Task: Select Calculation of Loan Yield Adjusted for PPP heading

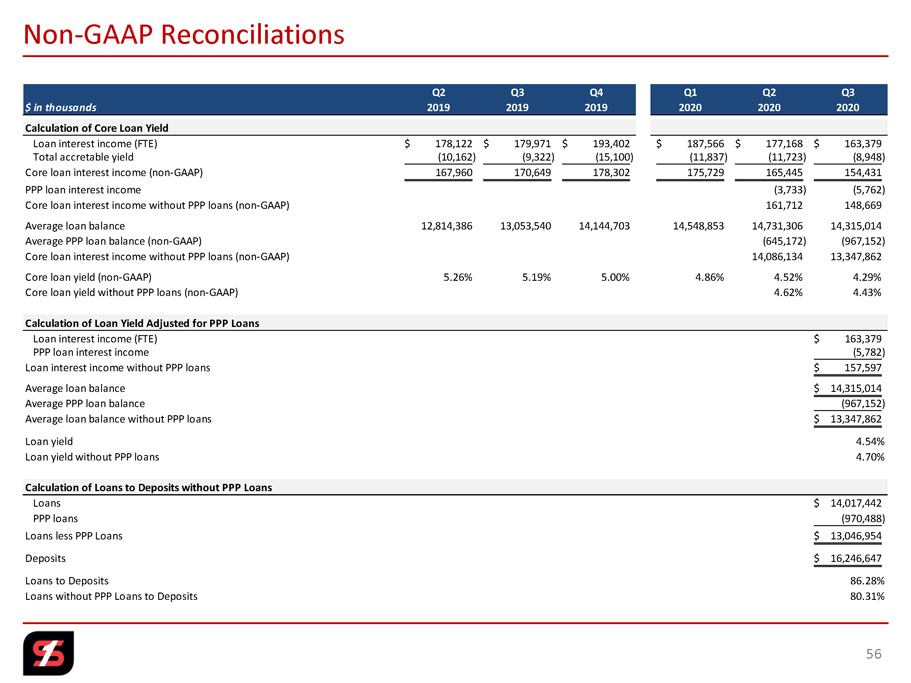Action: pyautogui.click(x=142, y=323)
